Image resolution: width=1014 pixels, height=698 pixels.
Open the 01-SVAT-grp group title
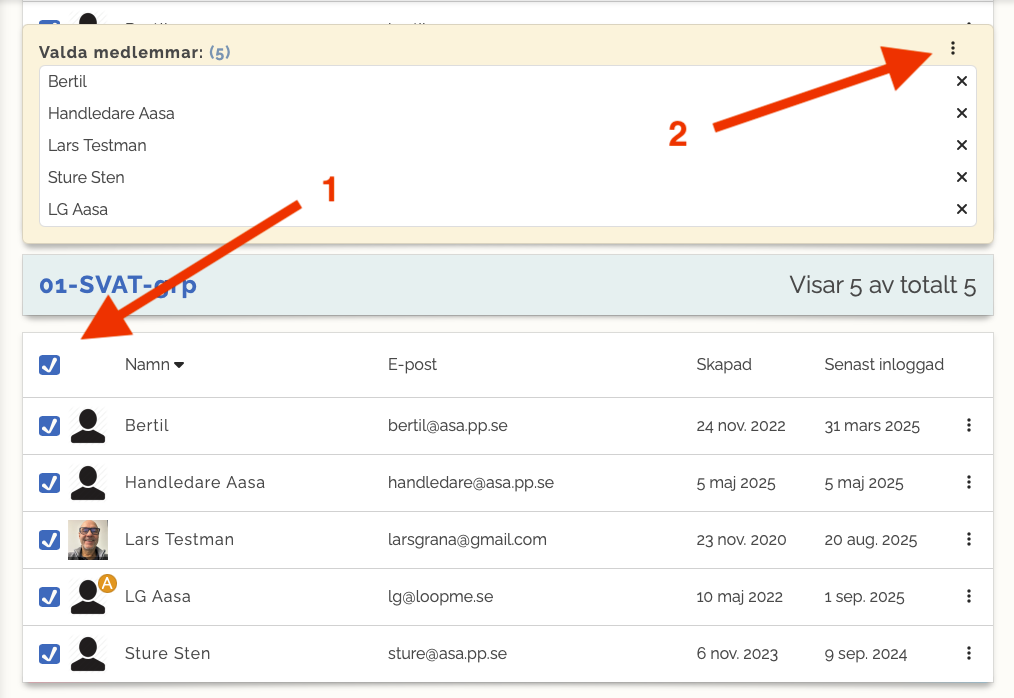tap(118, 285)
